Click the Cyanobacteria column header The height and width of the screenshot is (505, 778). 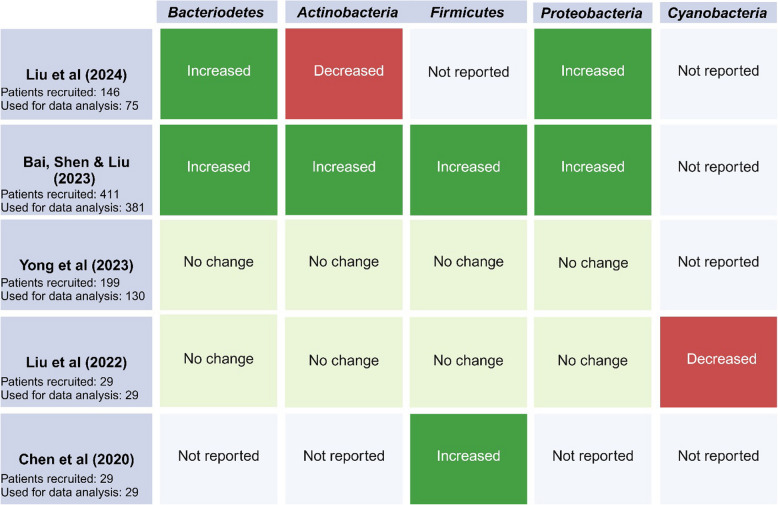tap(718, 13)
